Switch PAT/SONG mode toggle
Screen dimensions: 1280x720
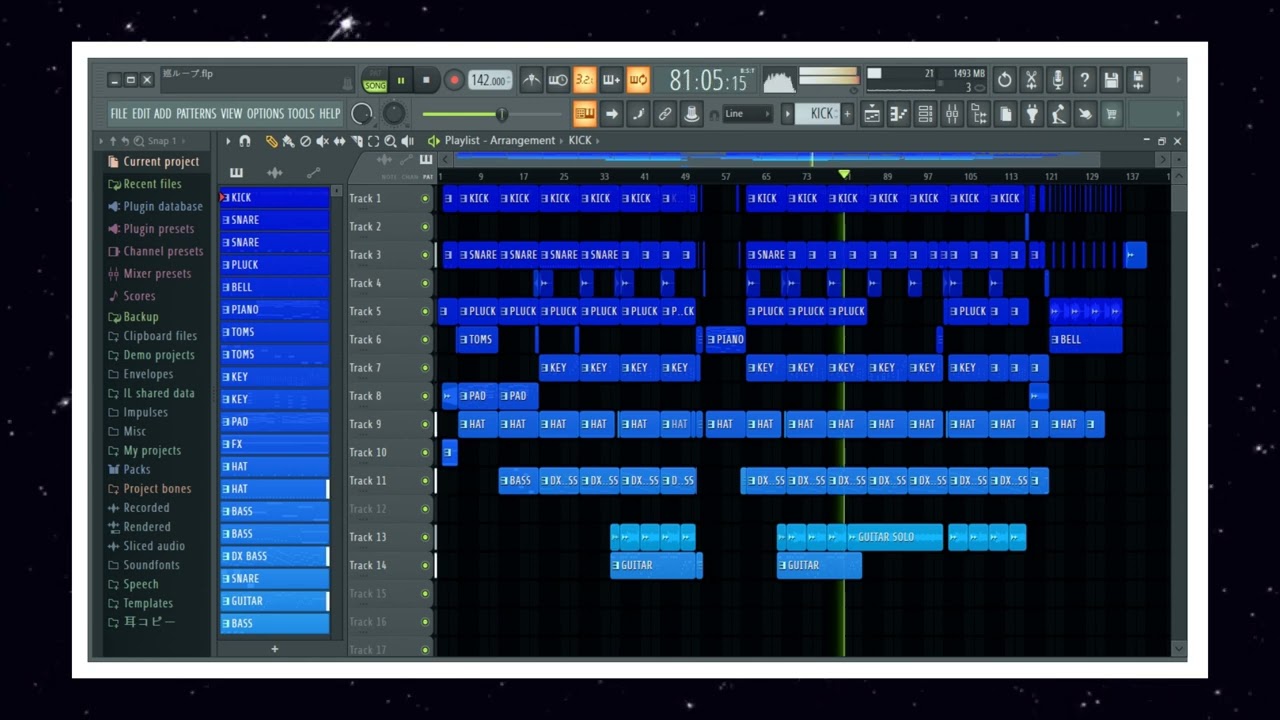[x=374, y=80]
